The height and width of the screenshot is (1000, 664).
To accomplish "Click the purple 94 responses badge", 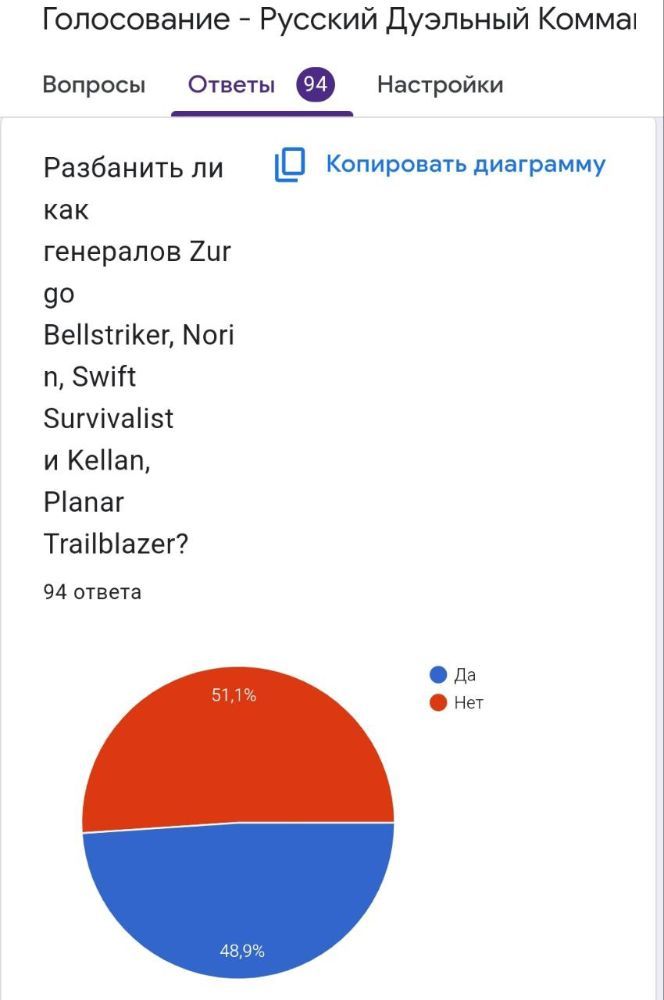I will (x=315, y=85).
